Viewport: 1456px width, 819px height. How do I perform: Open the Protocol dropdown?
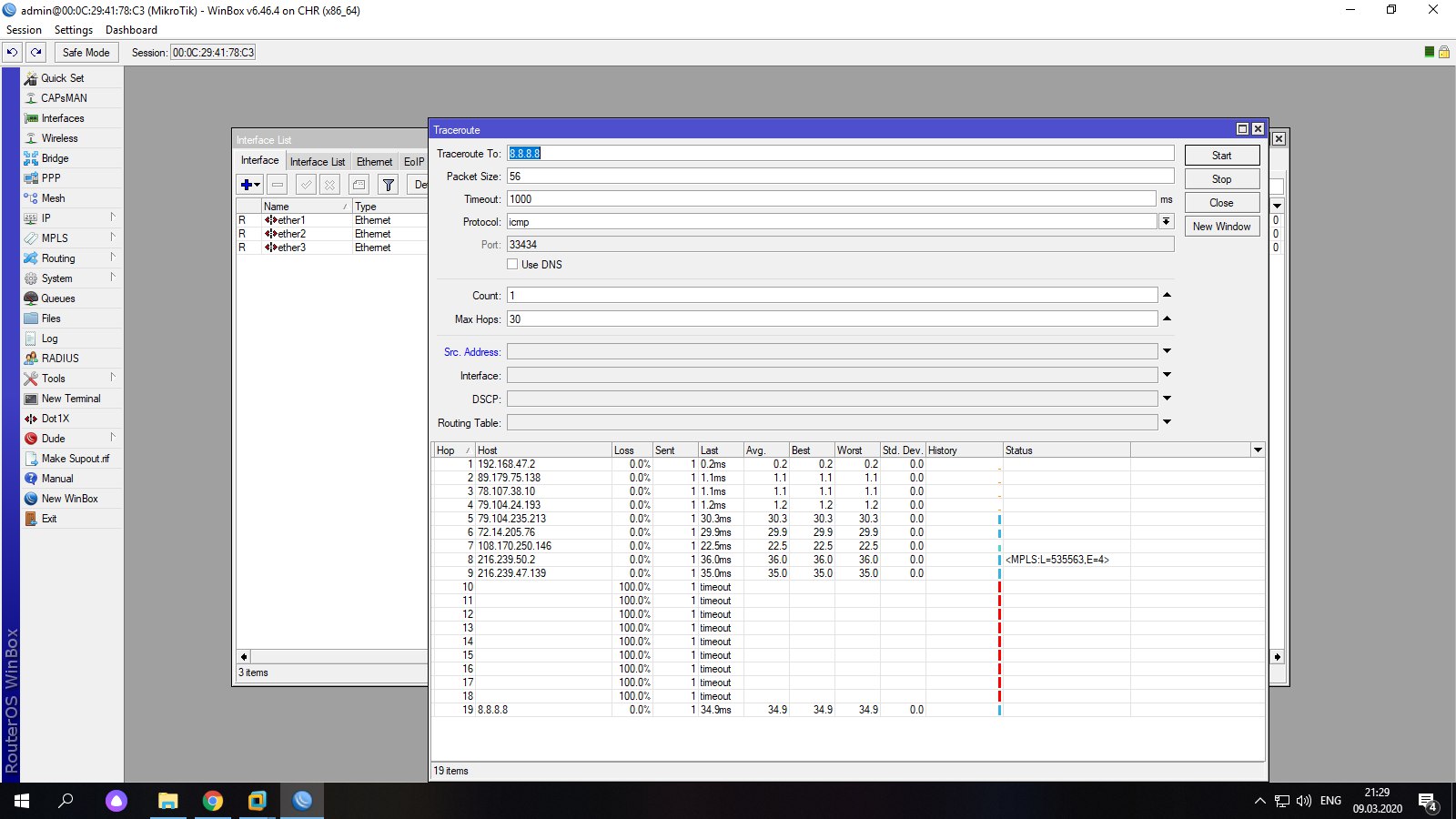pos(1166,222)
